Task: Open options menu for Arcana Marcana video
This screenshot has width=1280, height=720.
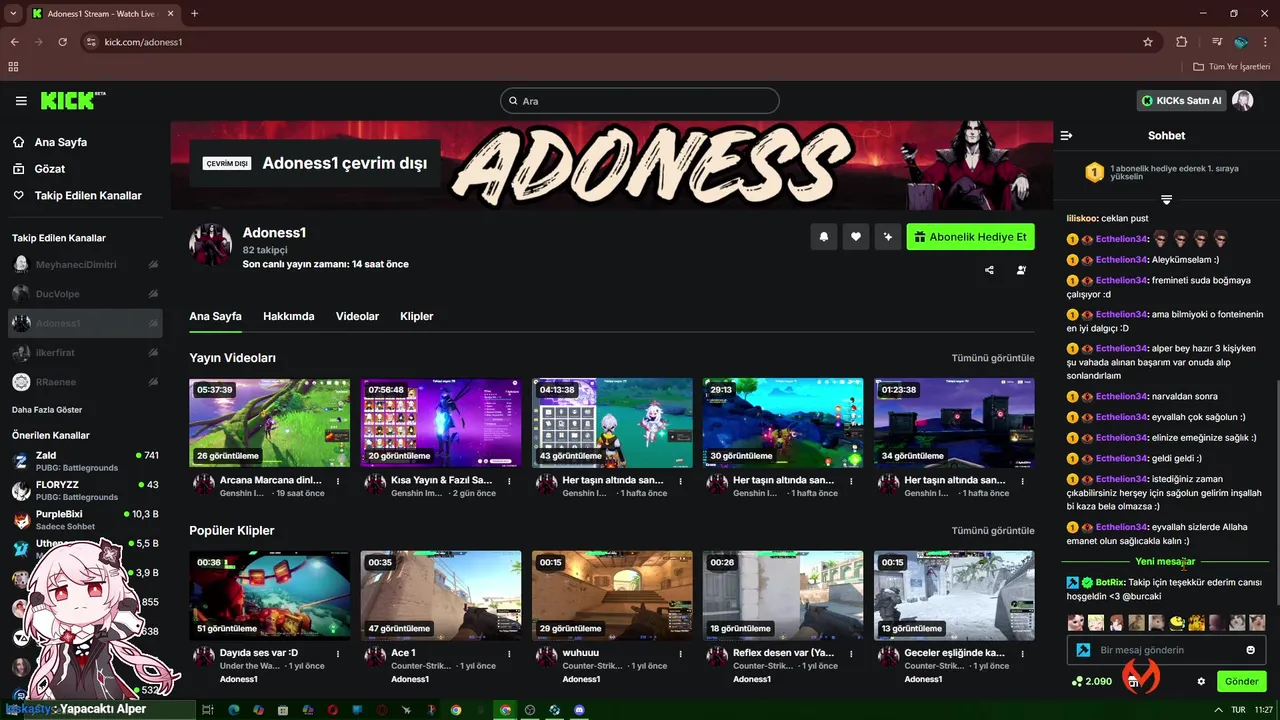Action: click(338, 481)
